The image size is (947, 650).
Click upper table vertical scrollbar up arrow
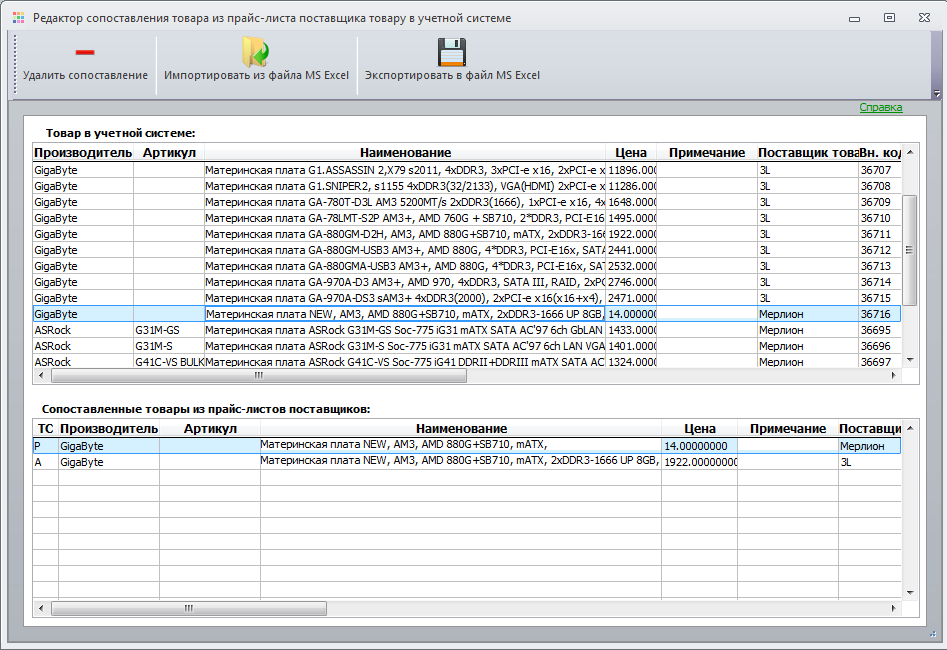[x=910, y=152]
